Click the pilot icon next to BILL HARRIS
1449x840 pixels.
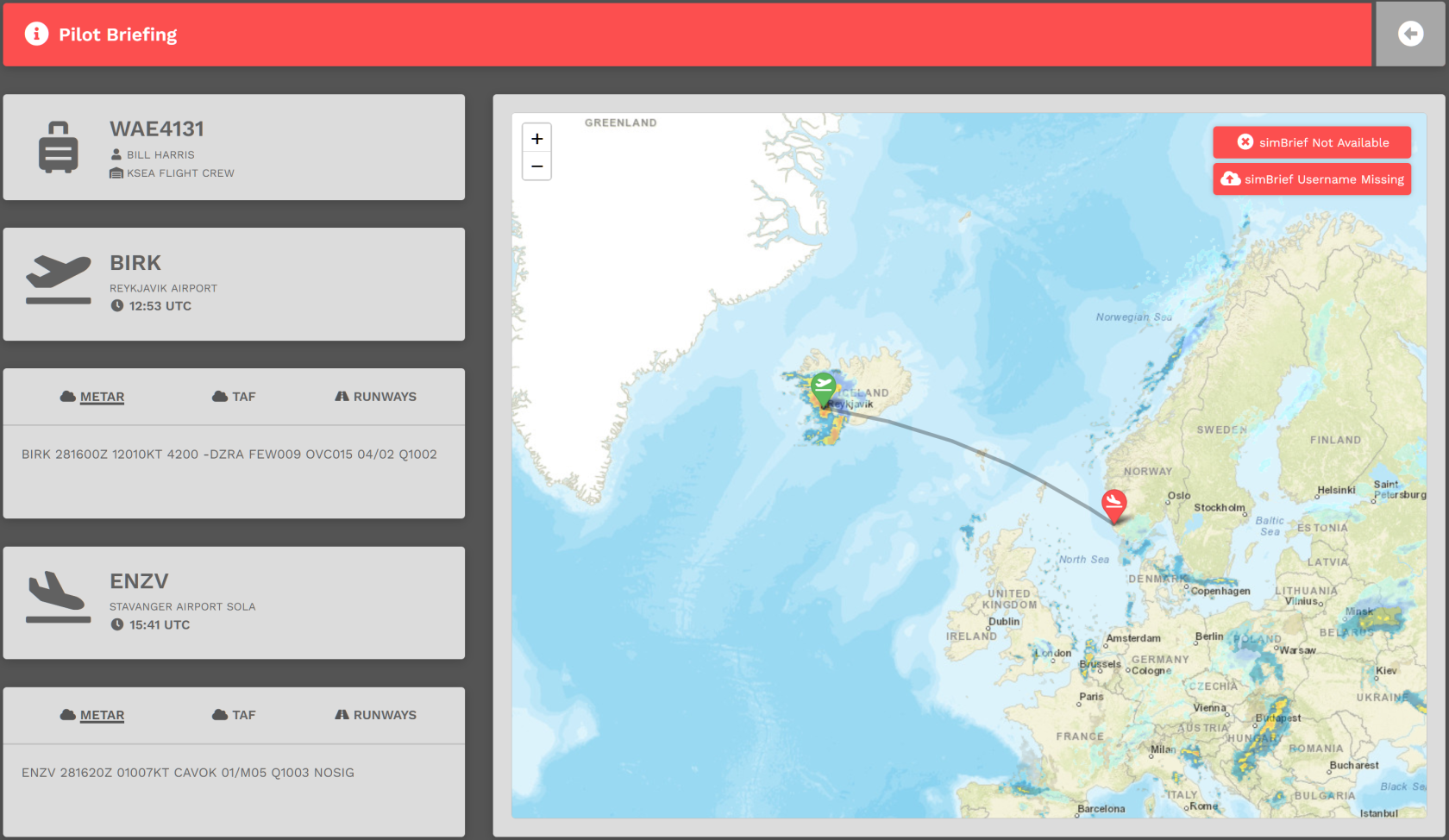click(x=116, y=154)
